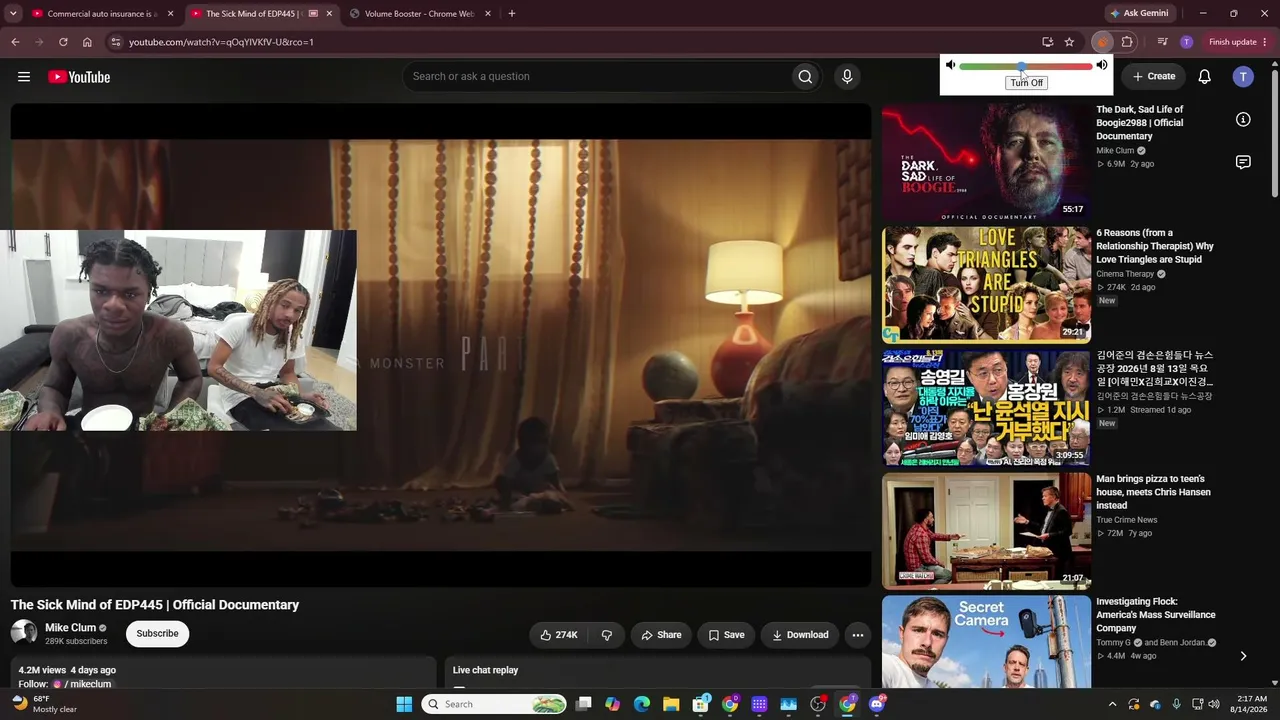The image size is (1280, 720).
Task: Open the Chrome extensions puzzle menu
Action: point(1127,42)
